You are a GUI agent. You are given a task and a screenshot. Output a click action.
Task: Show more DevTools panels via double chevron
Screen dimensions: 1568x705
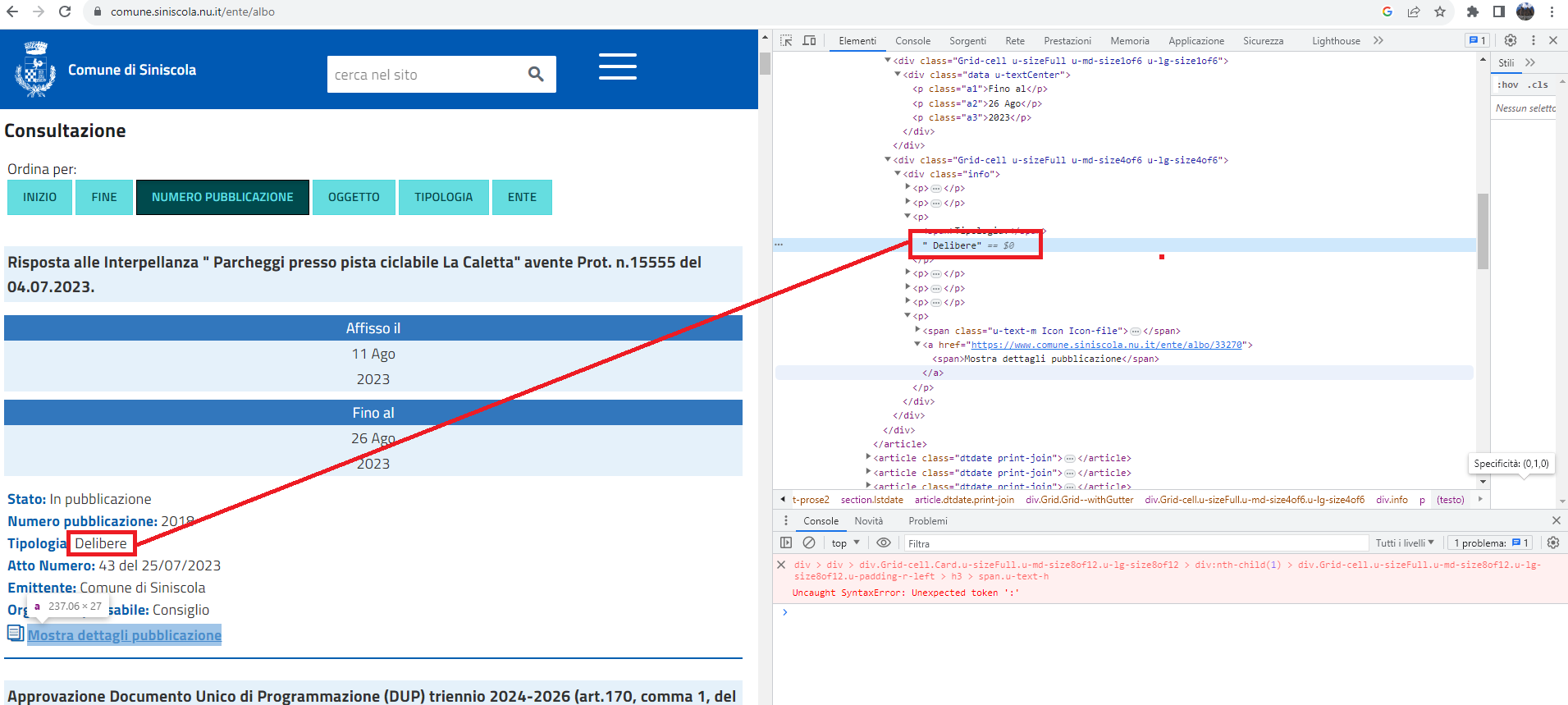pyautogui.click(x=1378, y=40)
